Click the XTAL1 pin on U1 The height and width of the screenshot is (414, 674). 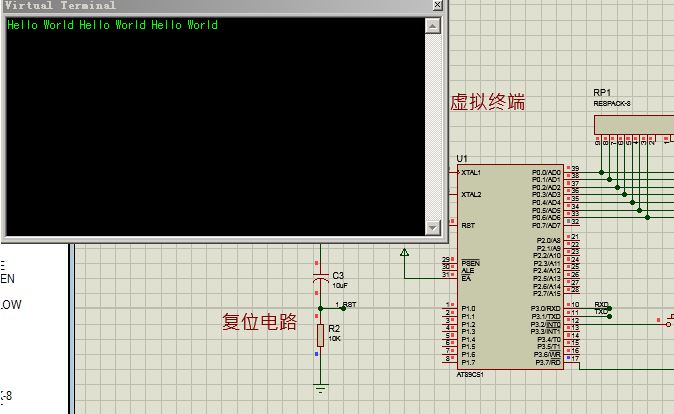471,172
